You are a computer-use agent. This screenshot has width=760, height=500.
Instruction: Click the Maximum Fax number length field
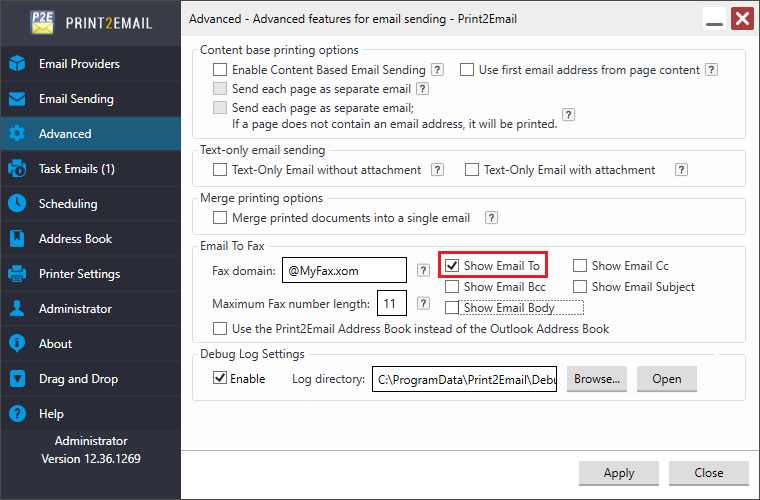[x=389, y=303]
